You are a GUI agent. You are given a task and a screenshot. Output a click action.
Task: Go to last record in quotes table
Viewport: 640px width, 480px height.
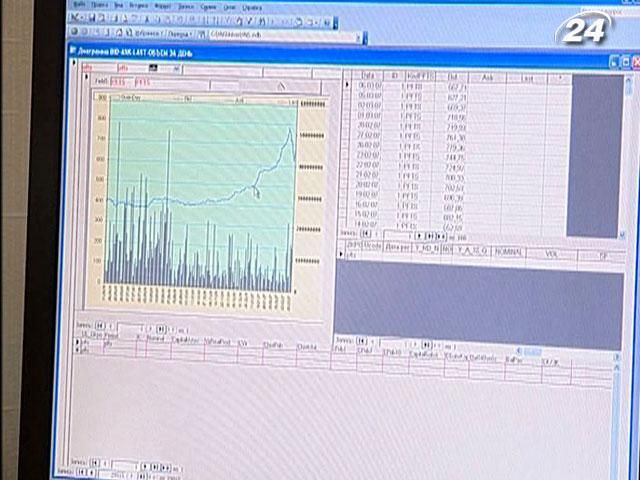430,236
